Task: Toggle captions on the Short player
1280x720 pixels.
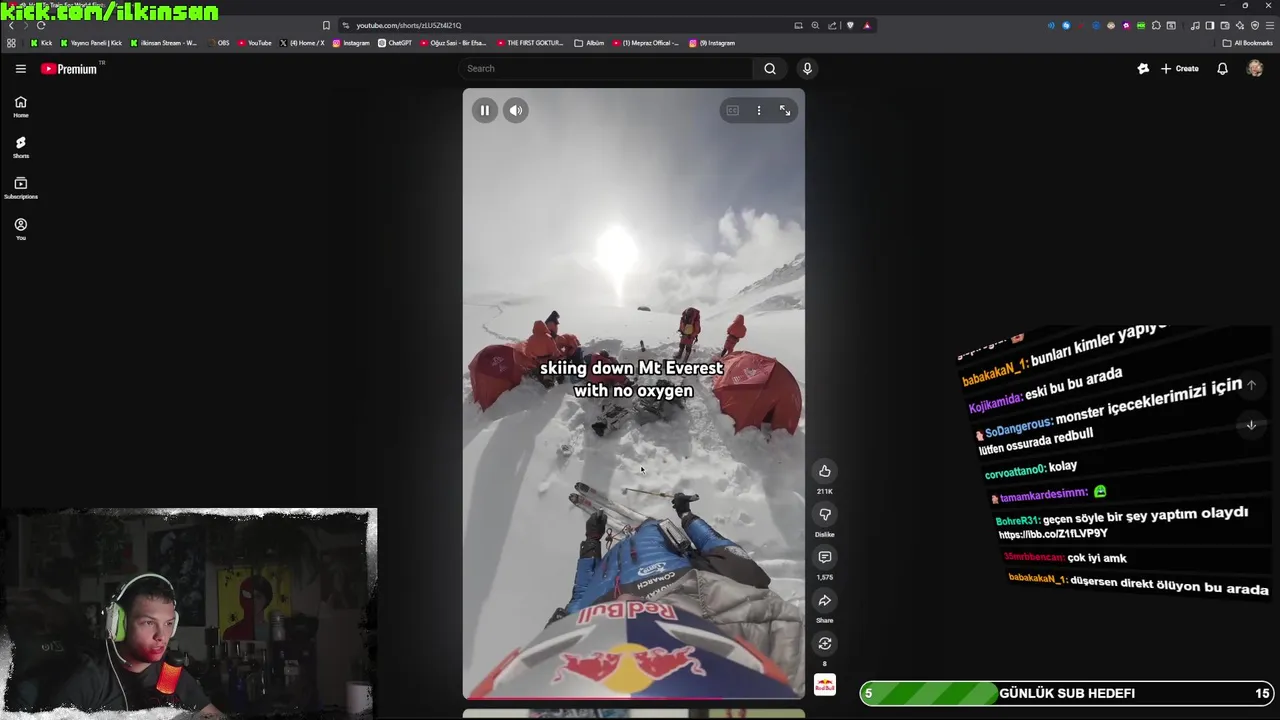Action: tap(733, 111)
